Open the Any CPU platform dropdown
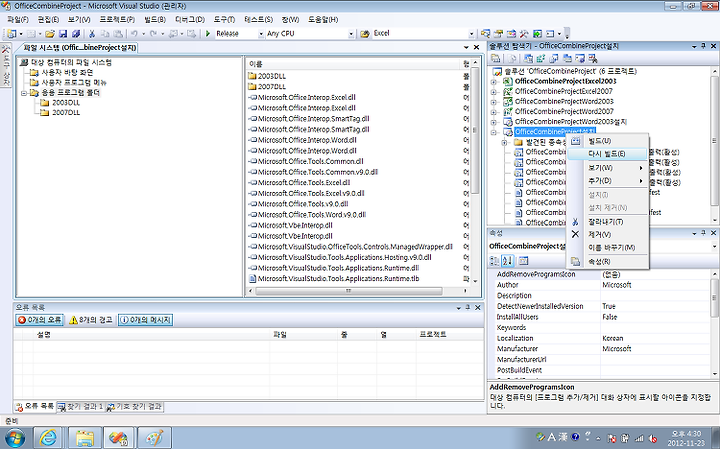Image resolution: width=720 pixels, height=449 pixels. 351,34
